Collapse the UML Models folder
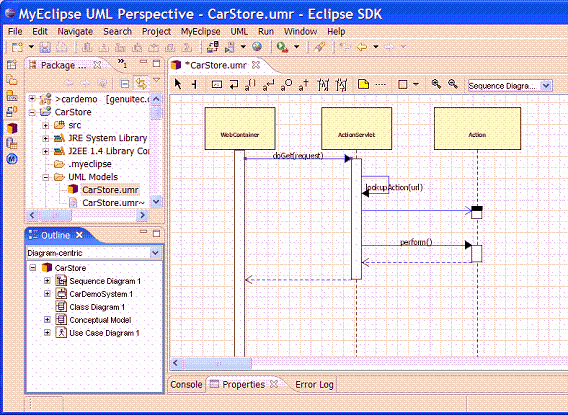Screen dimensions: 568x415 tap(46, 177)
